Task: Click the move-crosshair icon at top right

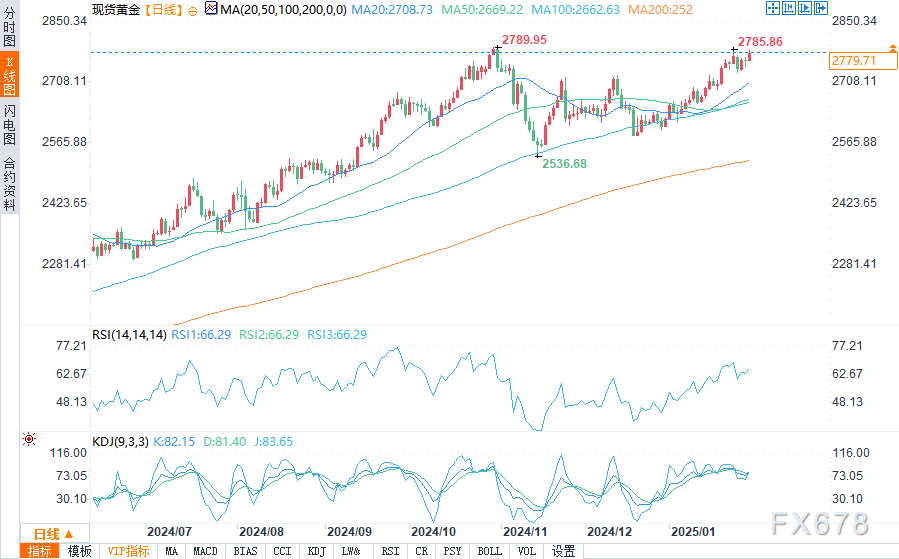Action: [x=772, y=8]
